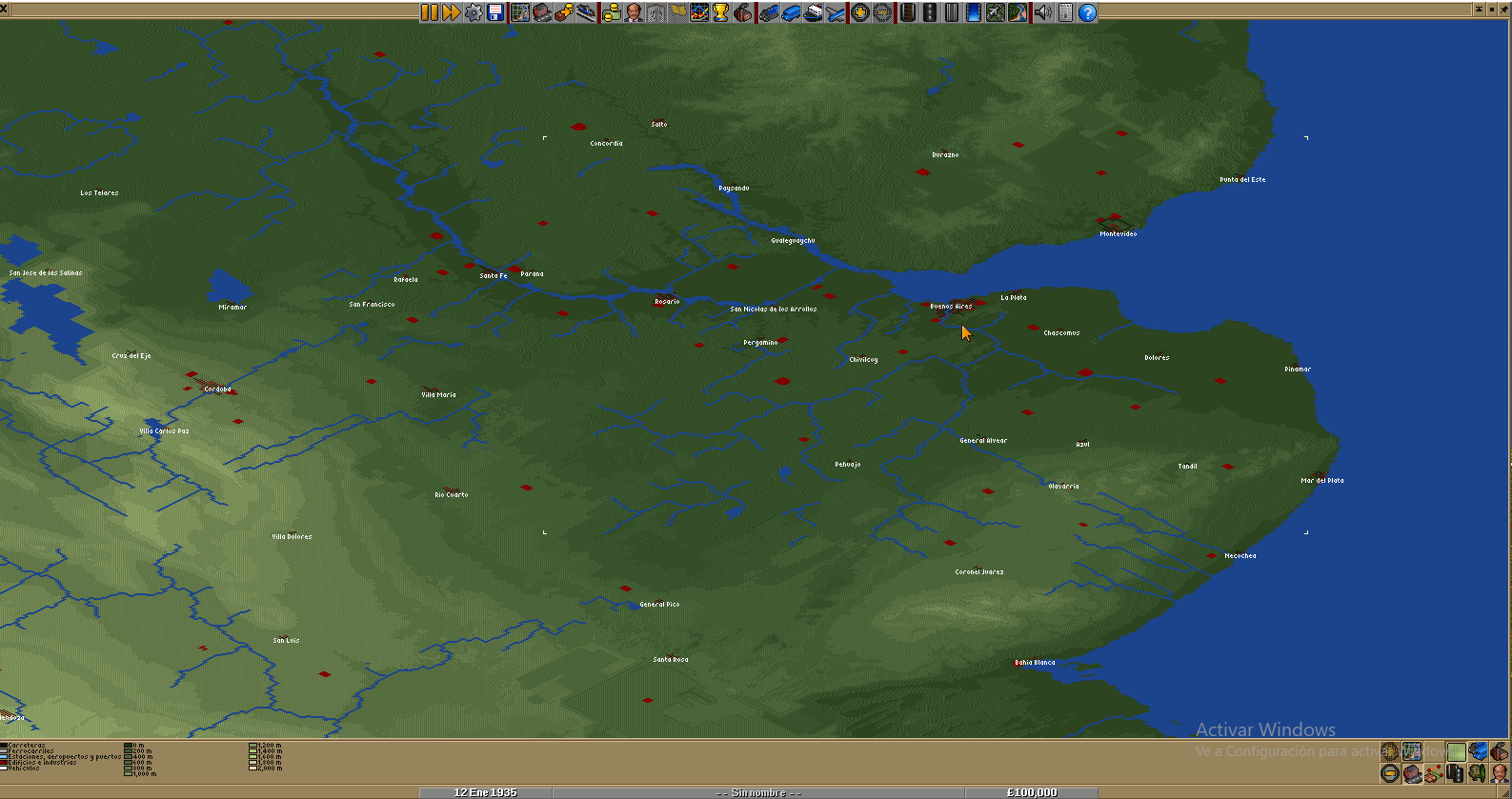Click the greyed-out goals list icon
The height and width of the screenshot is (799, 1512).
coord(678,12)
